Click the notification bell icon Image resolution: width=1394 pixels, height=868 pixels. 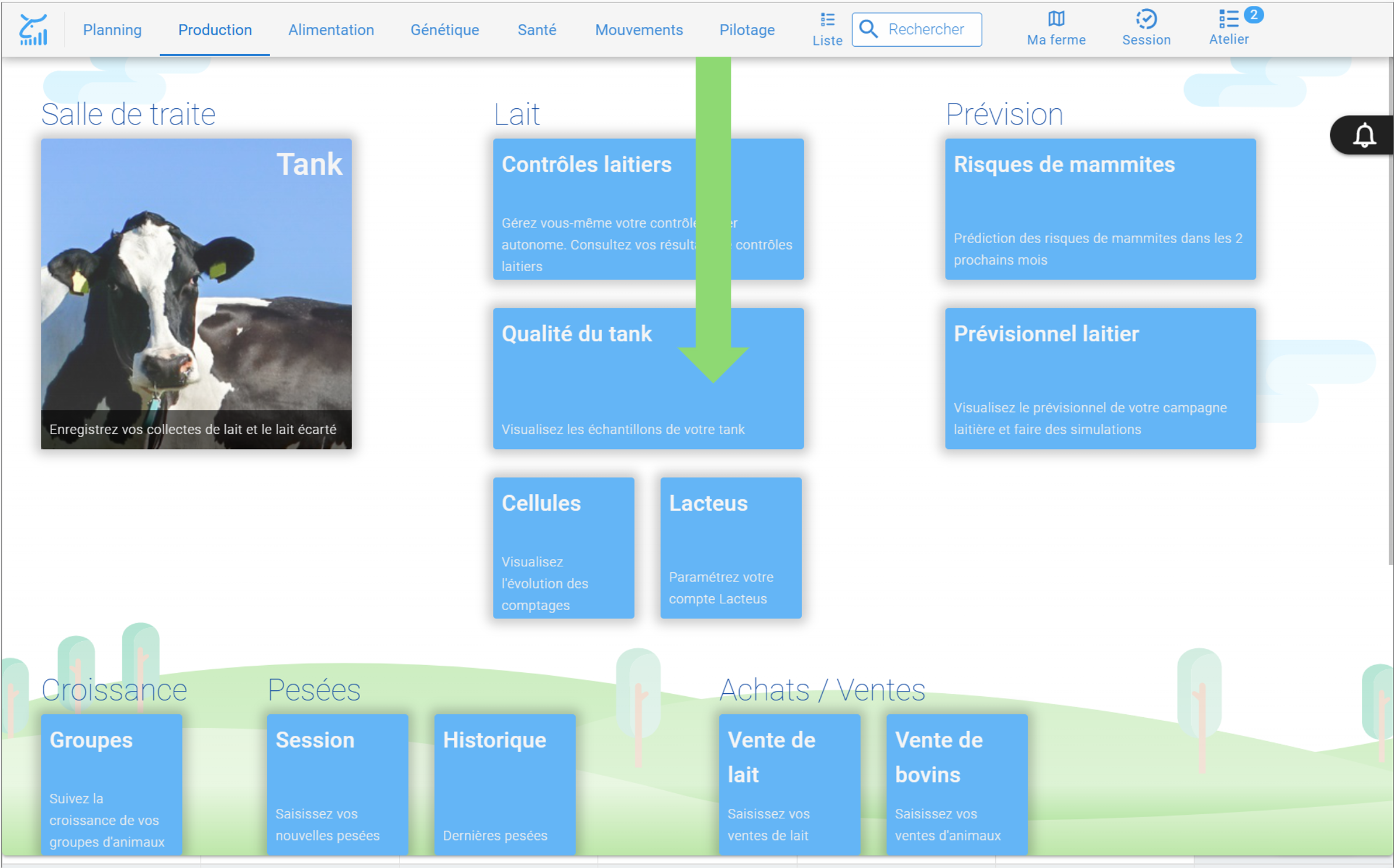click(1364, 136)
